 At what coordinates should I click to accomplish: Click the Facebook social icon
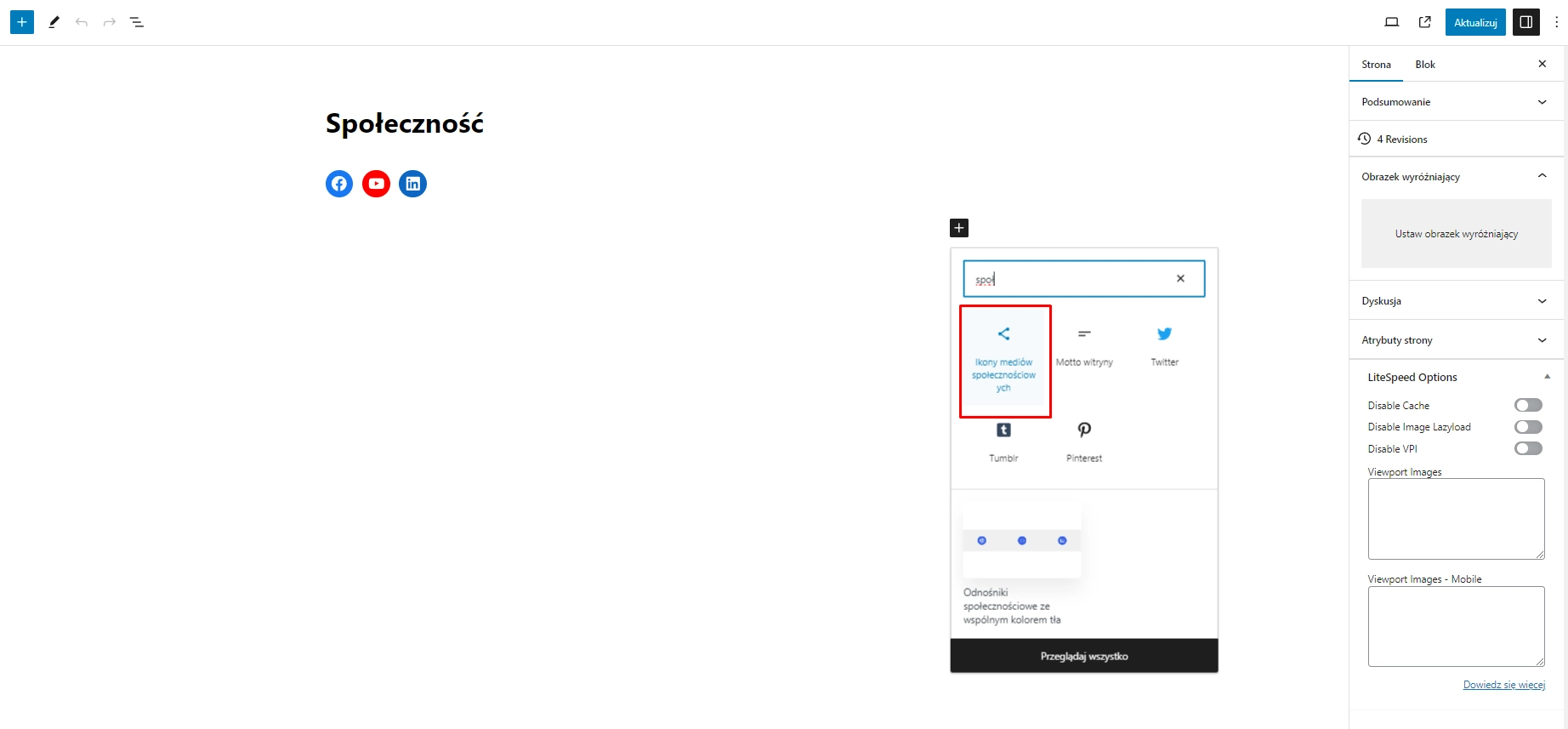click(x=339, y=184)
